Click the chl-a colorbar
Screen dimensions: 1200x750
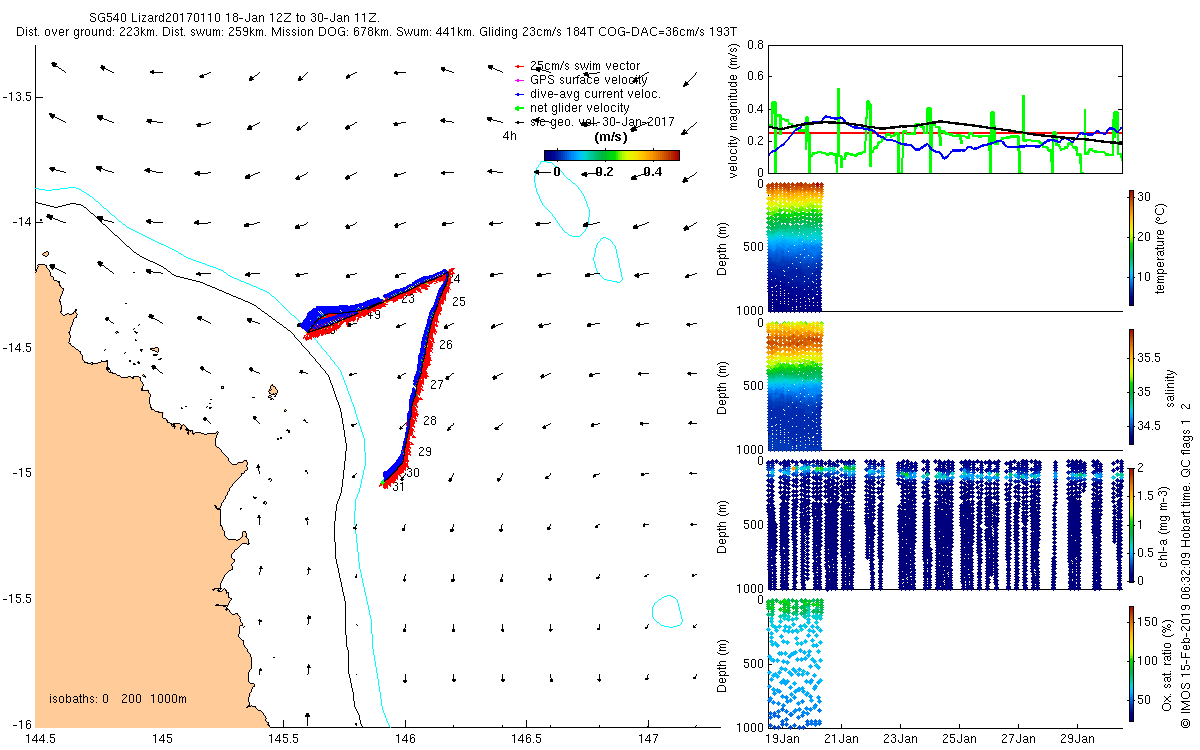pyautogui.click(x=1131, y=524)
